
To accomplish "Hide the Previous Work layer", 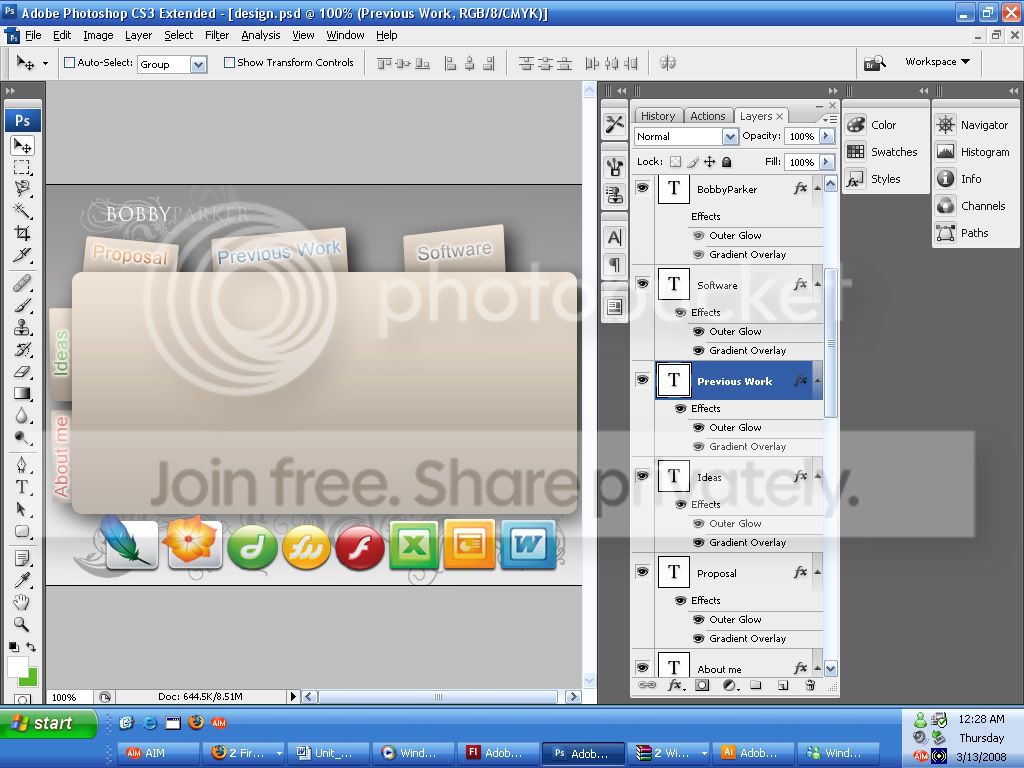I will point(643,379).
